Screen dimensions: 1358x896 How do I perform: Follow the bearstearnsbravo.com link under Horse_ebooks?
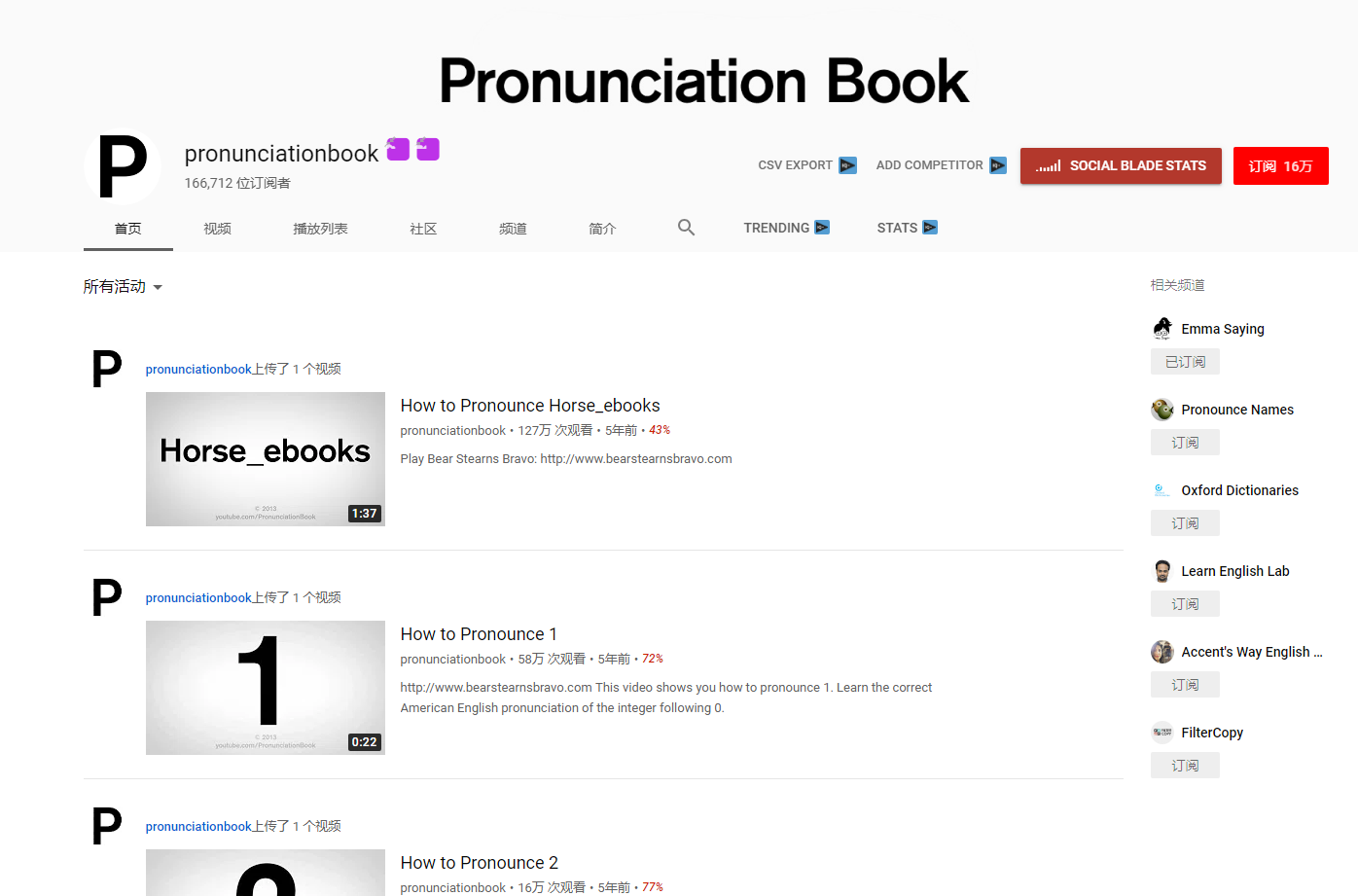[636, 459]
